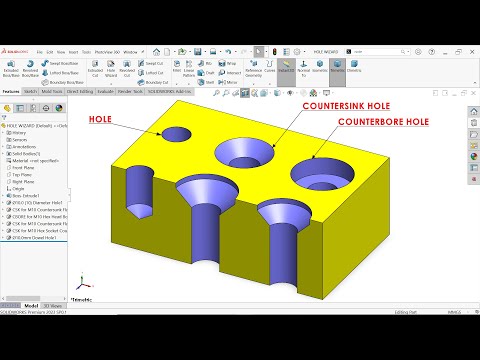Click the Options gear icon

click(x=297, y=52)
